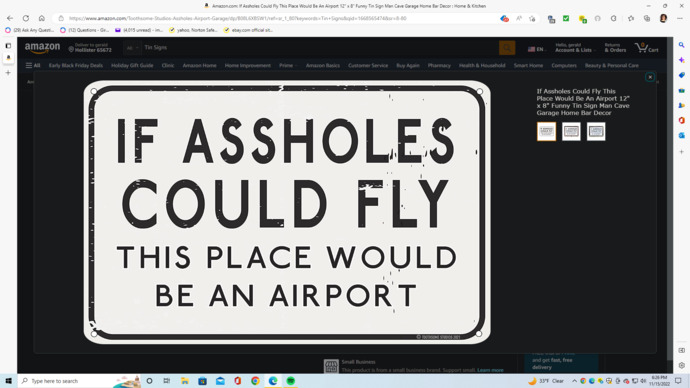690x388 pixels.
Task: Select the first sign thumbnail
Action: click(x=546, y=132)
